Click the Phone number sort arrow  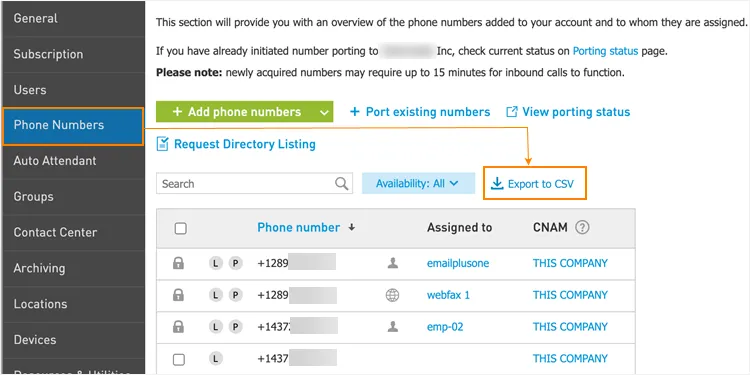pos(352,228)
